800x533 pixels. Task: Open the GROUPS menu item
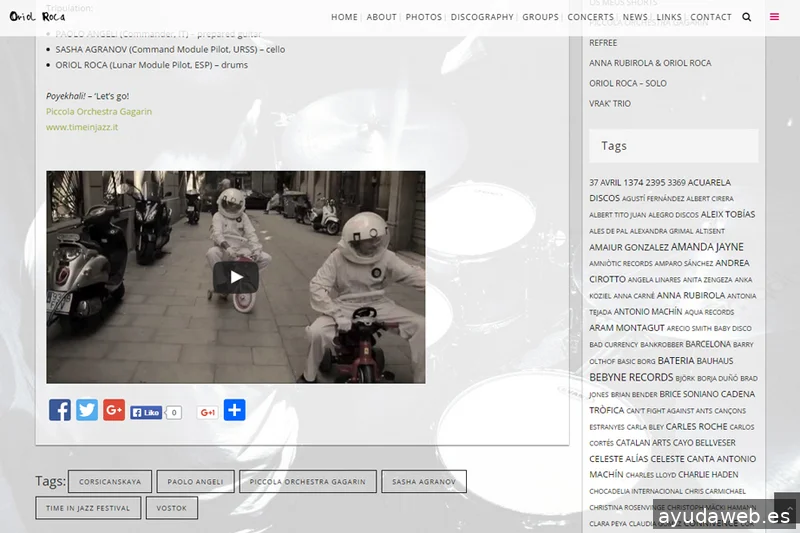[x=540, y=17]
